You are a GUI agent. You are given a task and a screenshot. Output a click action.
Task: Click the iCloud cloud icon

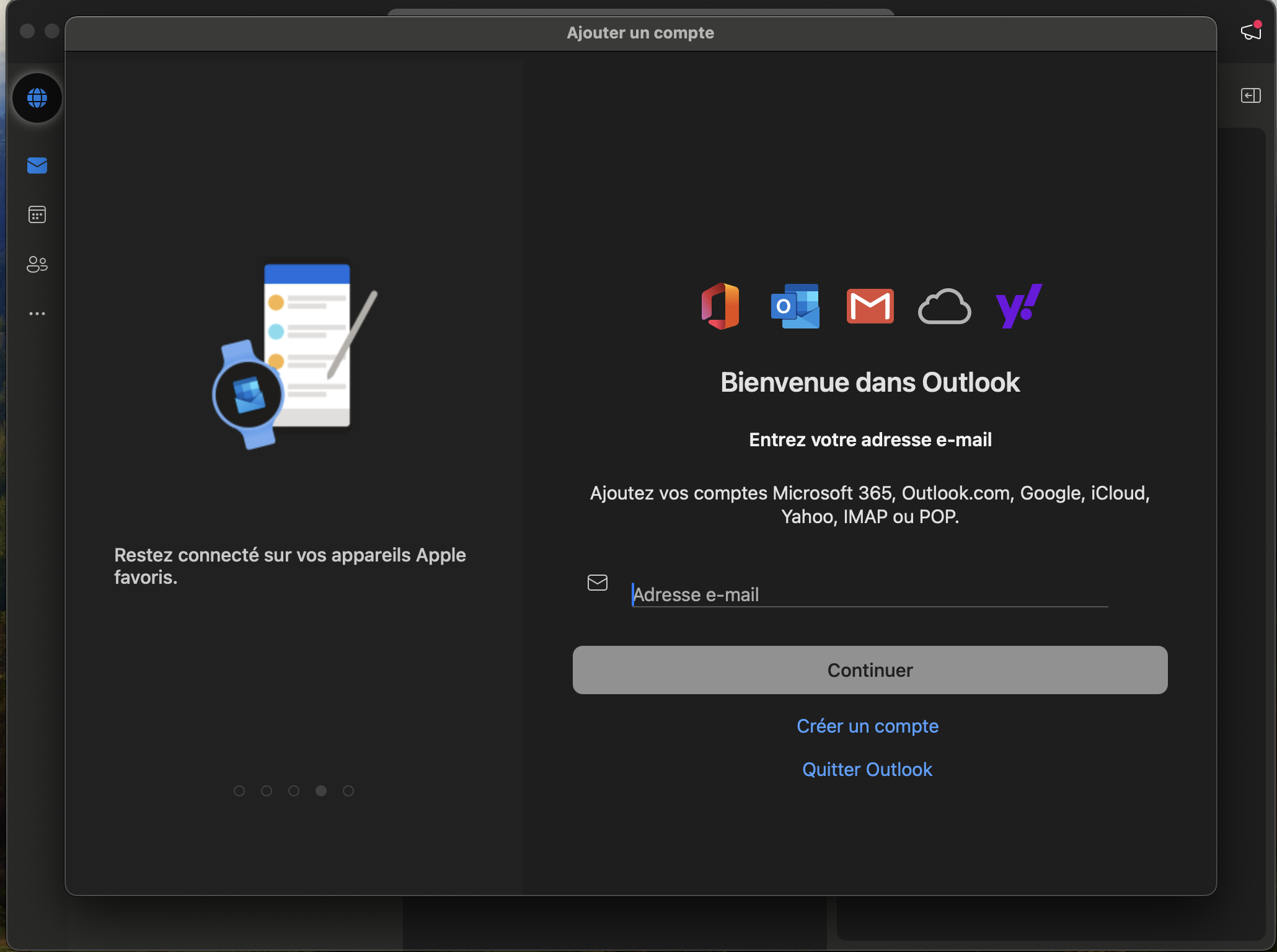tap(945, 306)
